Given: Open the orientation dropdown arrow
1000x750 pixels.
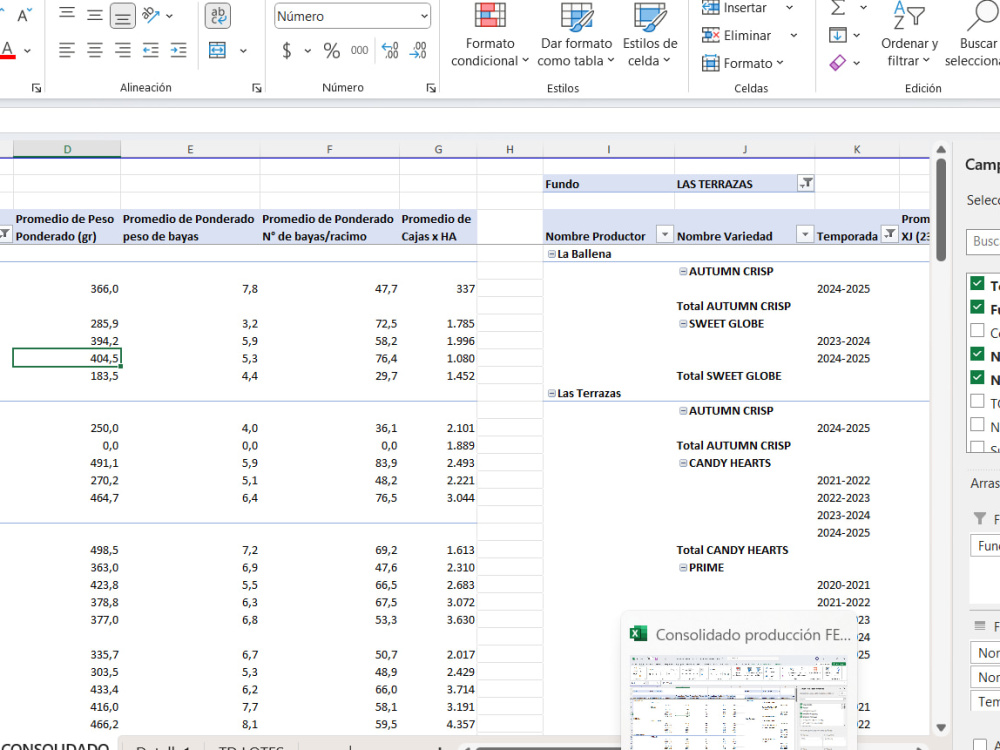Looking at the screenshot, I should click(x=169, y=16).
